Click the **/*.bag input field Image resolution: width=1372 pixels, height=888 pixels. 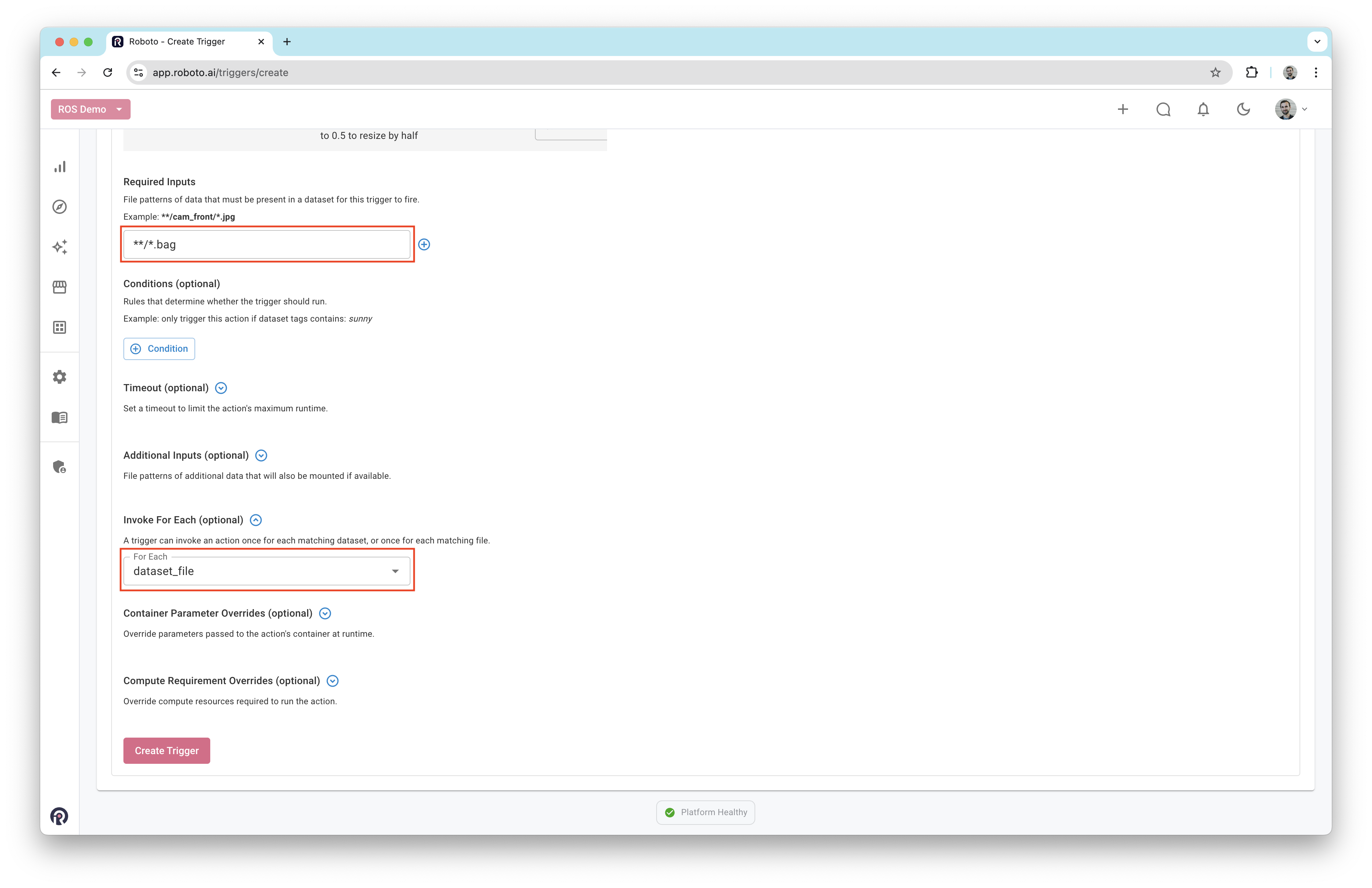[x=267, y=244]
